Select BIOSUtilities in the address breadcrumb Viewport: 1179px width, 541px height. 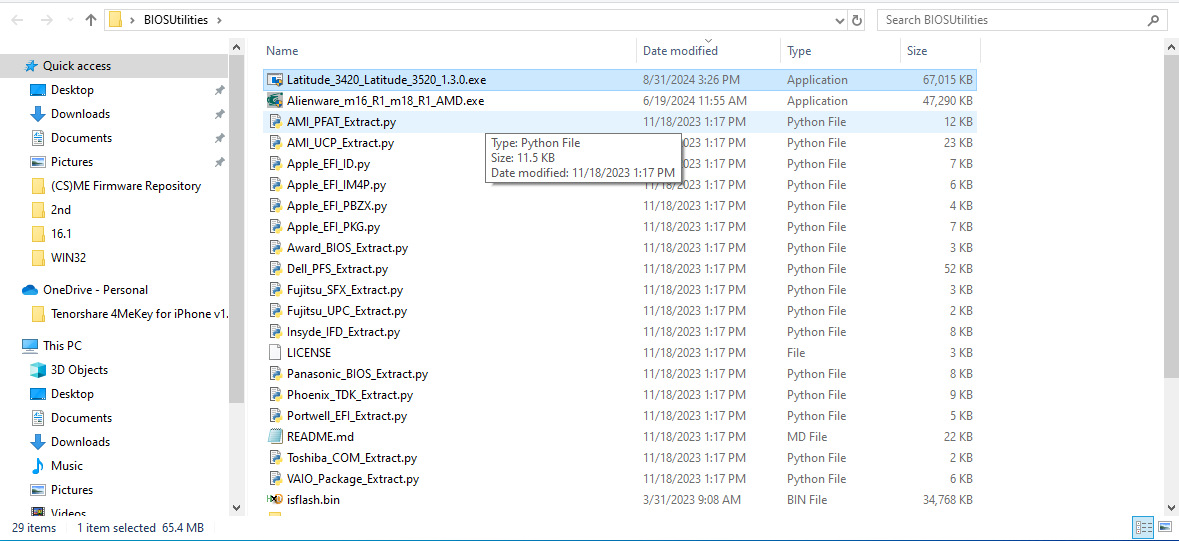(176, 20)
